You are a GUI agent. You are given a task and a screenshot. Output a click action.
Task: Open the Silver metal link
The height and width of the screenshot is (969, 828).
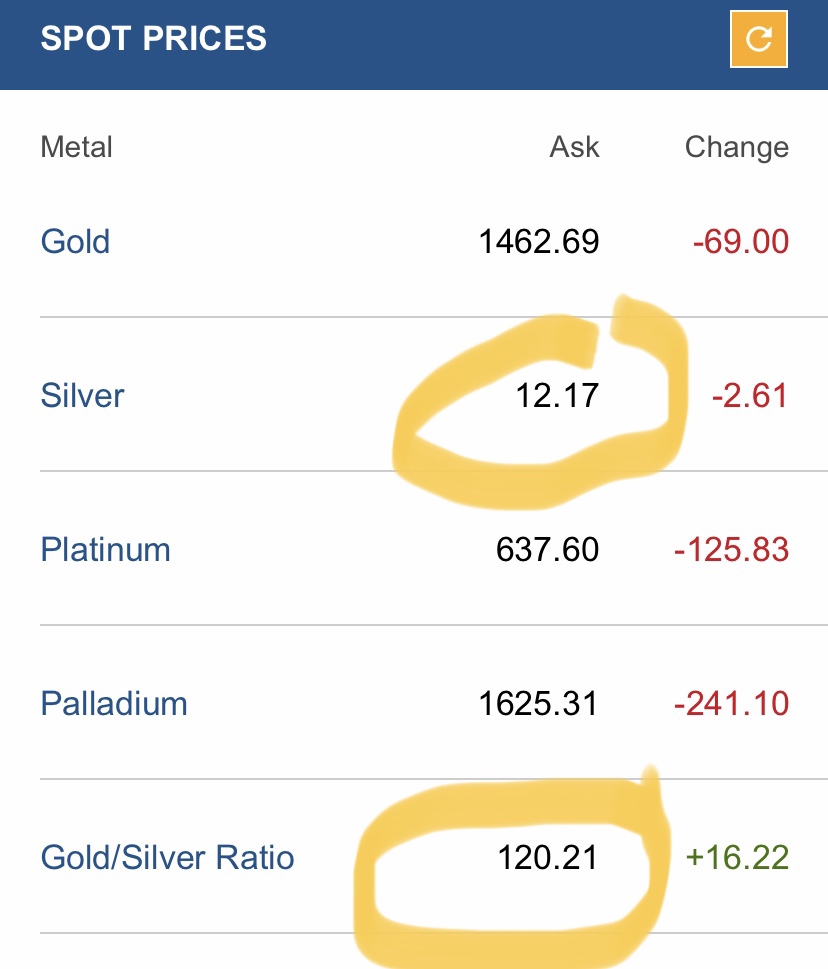pyautogui.click(x=82, y=396)
